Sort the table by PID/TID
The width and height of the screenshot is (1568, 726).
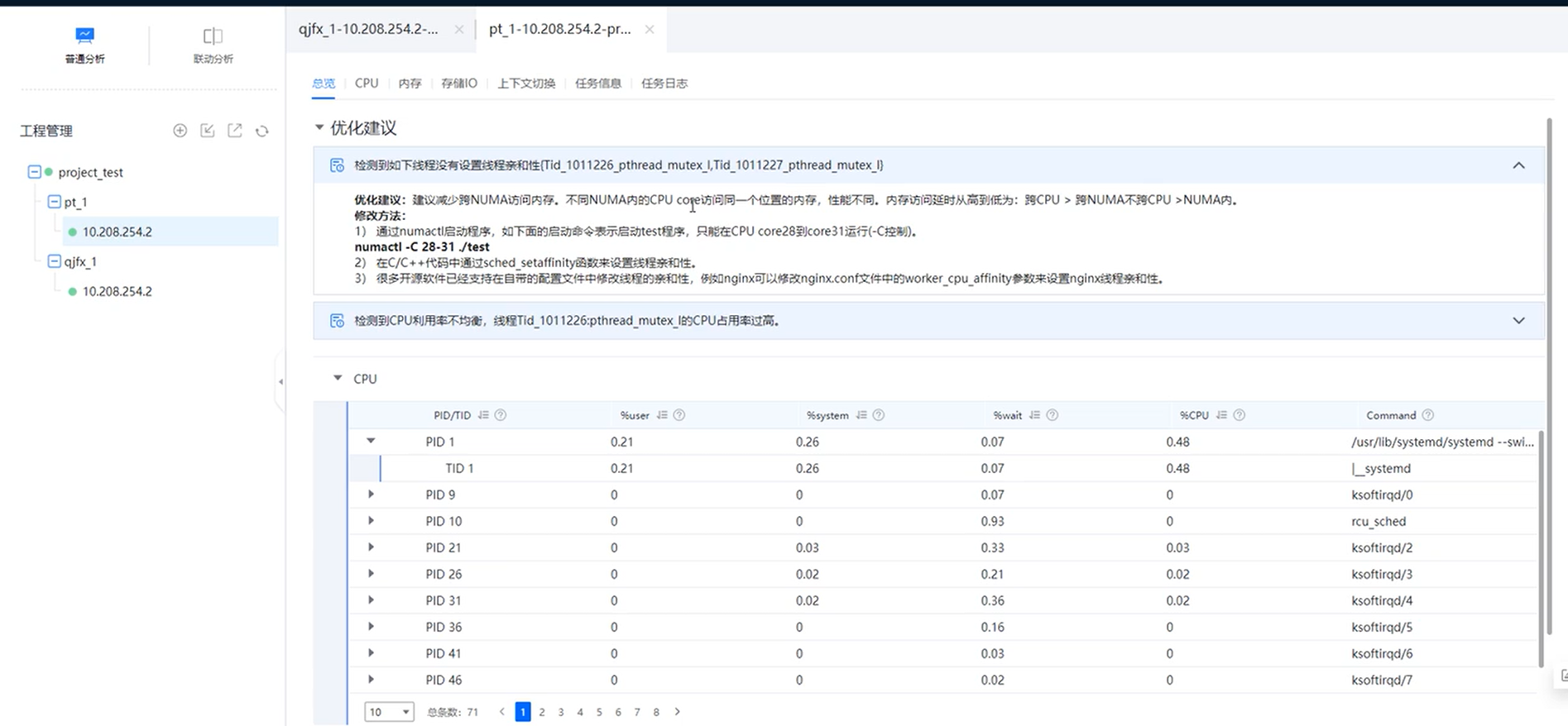[x=483, y=415]
